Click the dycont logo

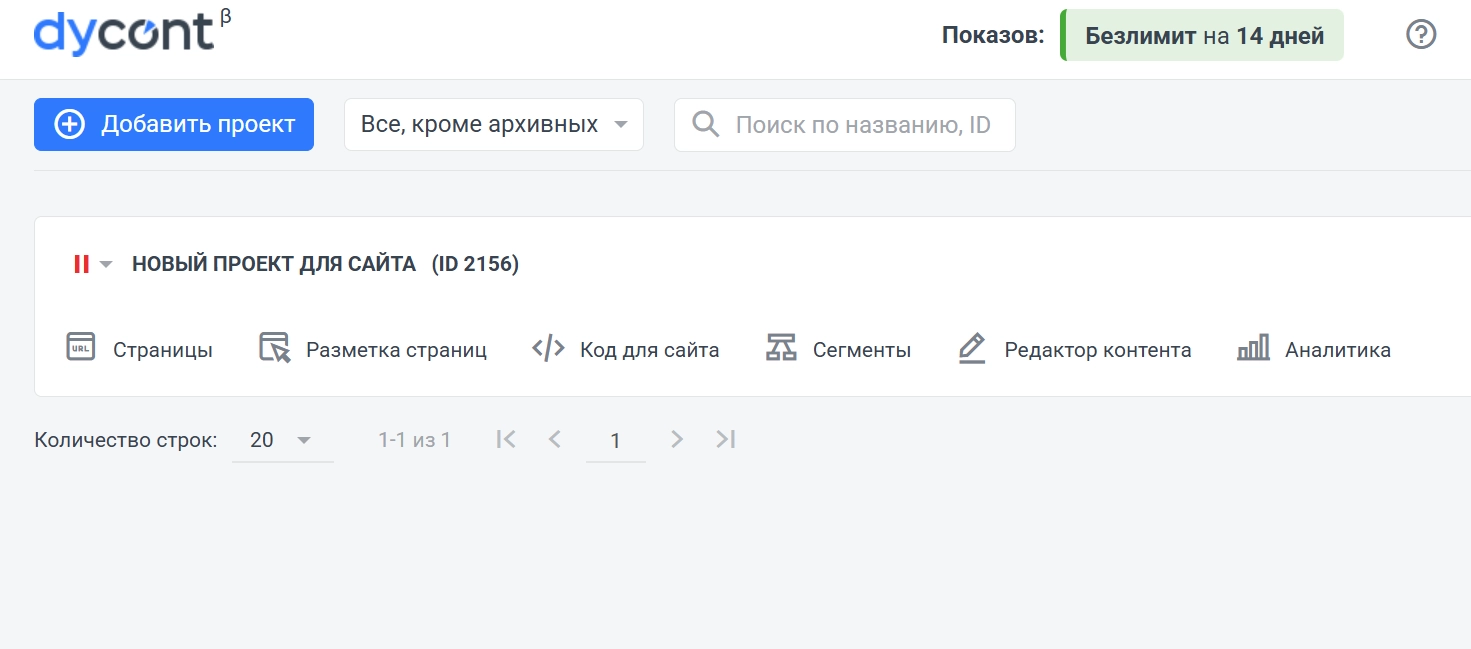click(124, 35)
